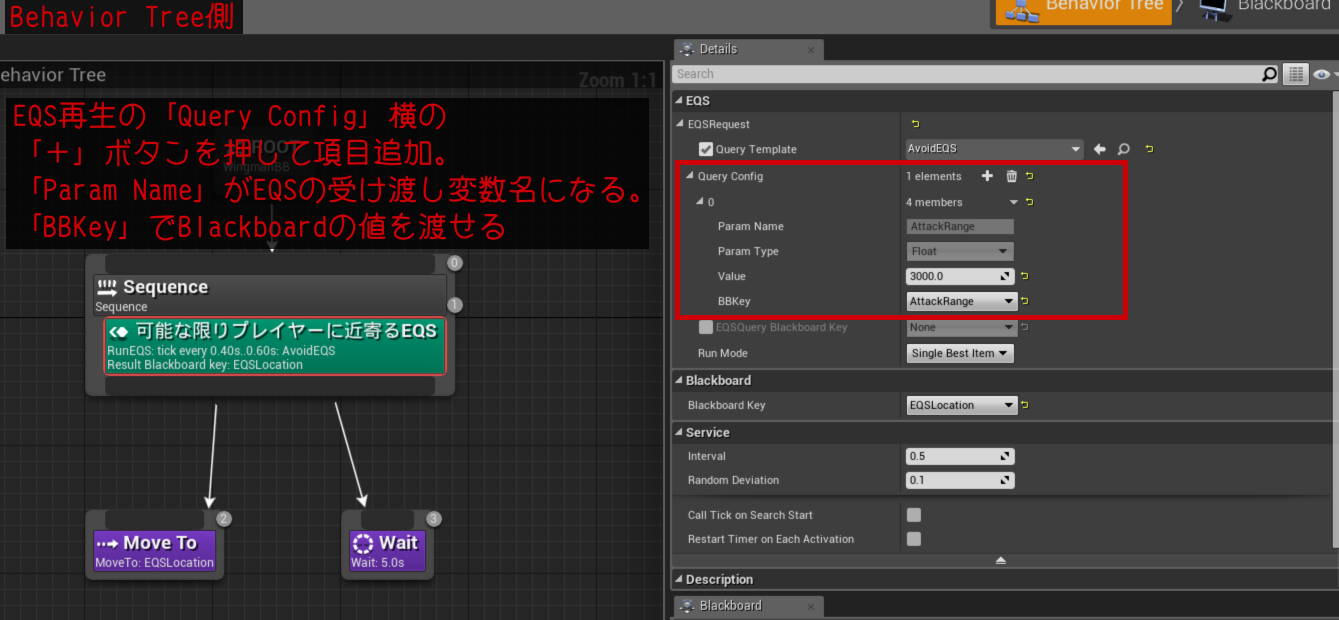Open Run Mode Single Best Item dropdown
This screenshot has height=620, width=1339.
pos(960,353)
